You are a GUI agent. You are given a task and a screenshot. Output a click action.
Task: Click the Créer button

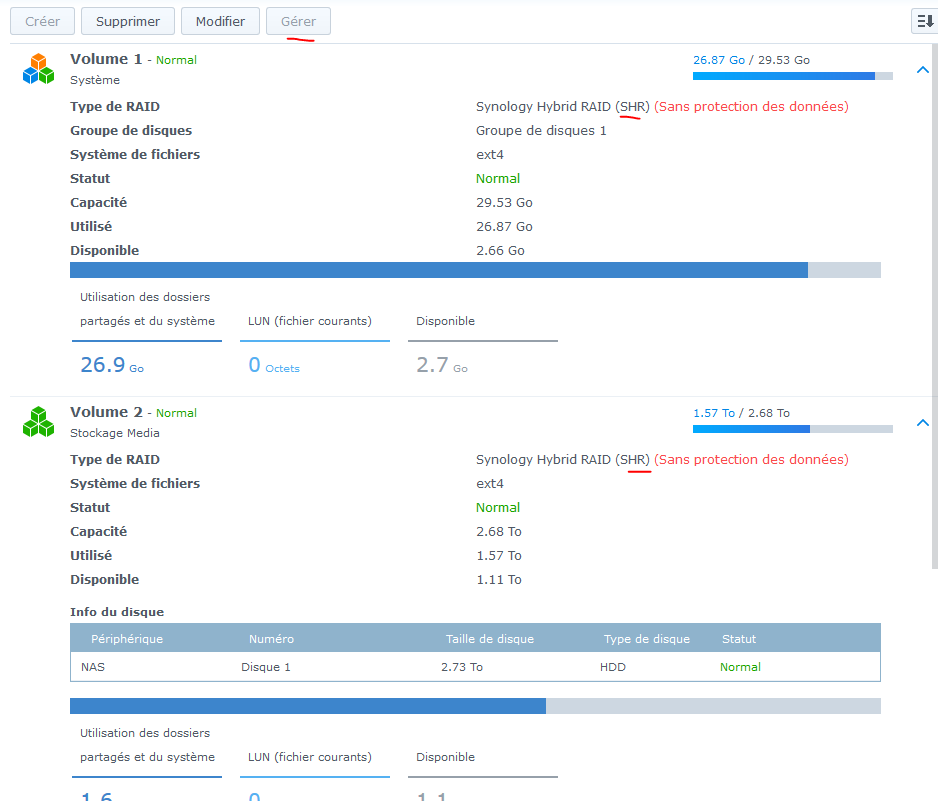point(42,22)
